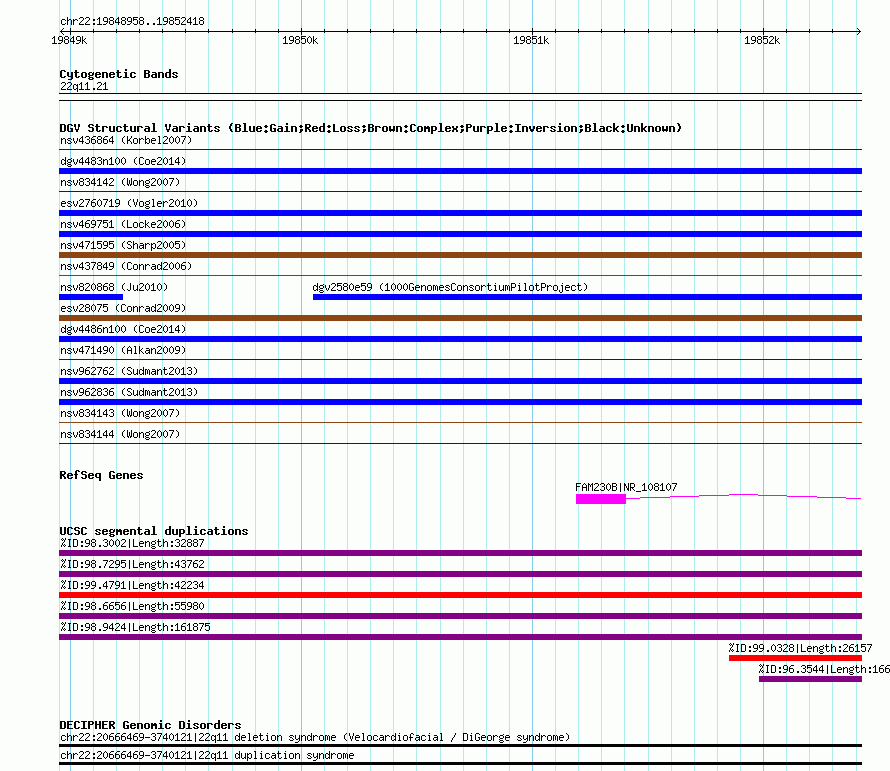Screen dimensions: 890x771
Task: Click the FAM230B|NR_108107 gene label
Action: click(626, 487)
